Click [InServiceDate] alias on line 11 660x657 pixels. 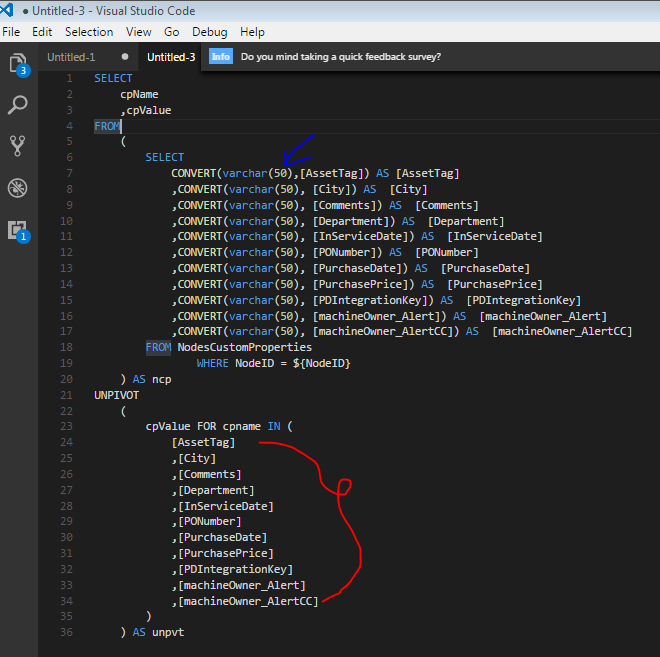pyautogui.click(x=495, y=237)
